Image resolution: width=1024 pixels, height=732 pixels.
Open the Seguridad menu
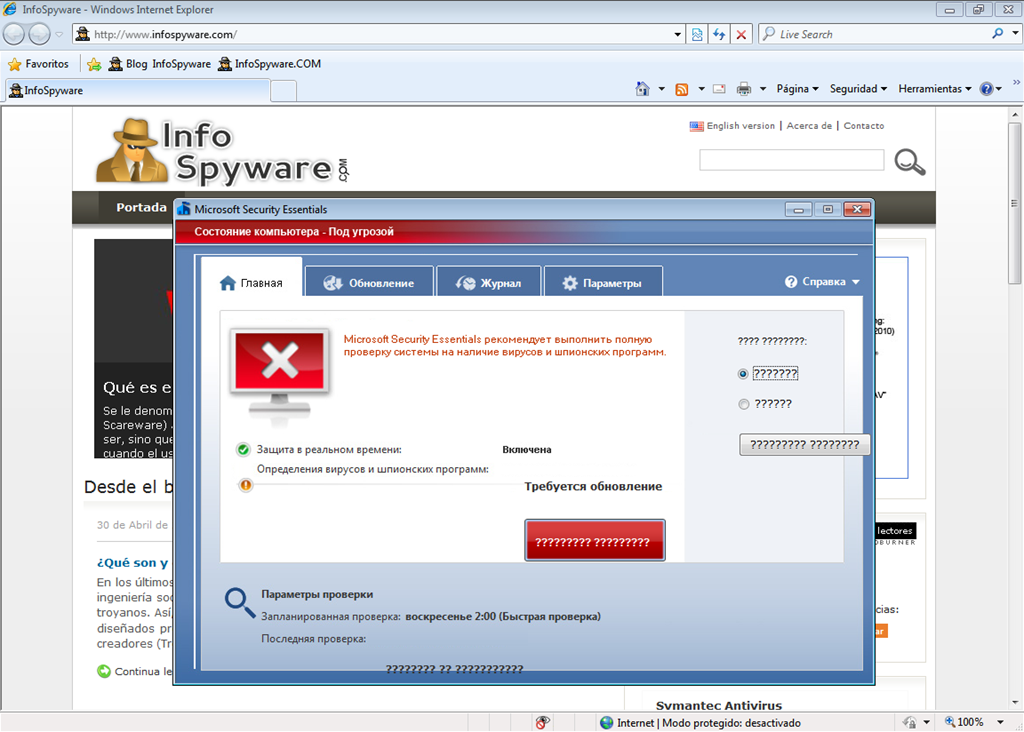point(858,89)
